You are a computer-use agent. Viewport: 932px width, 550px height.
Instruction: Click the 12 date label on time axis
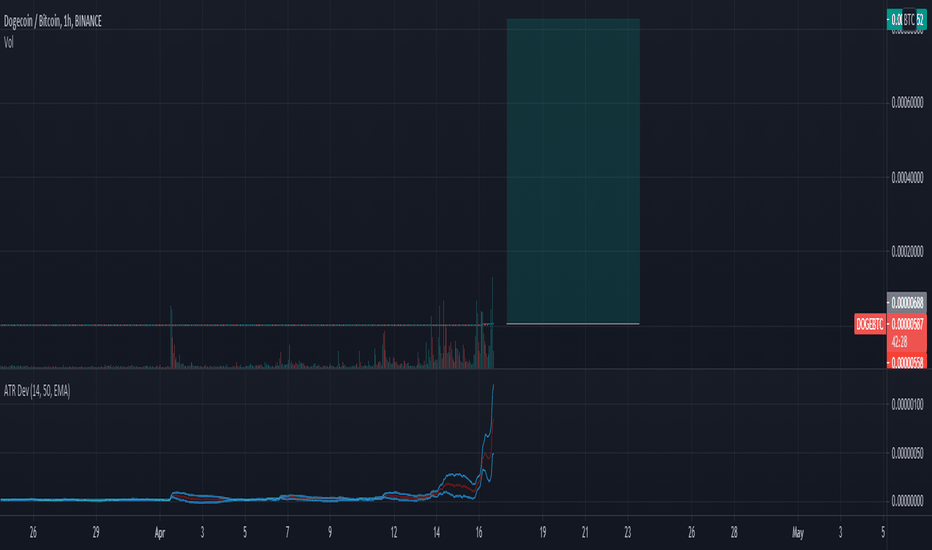[x=393, y=533]
